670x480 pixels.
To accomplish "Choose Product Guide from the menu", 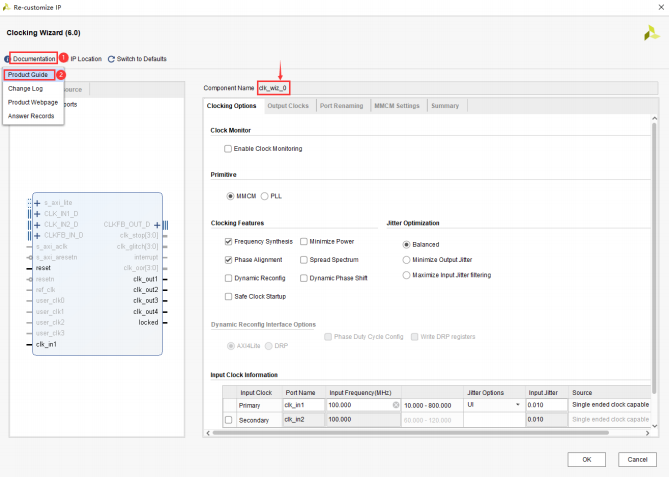I will click(29, 75).
